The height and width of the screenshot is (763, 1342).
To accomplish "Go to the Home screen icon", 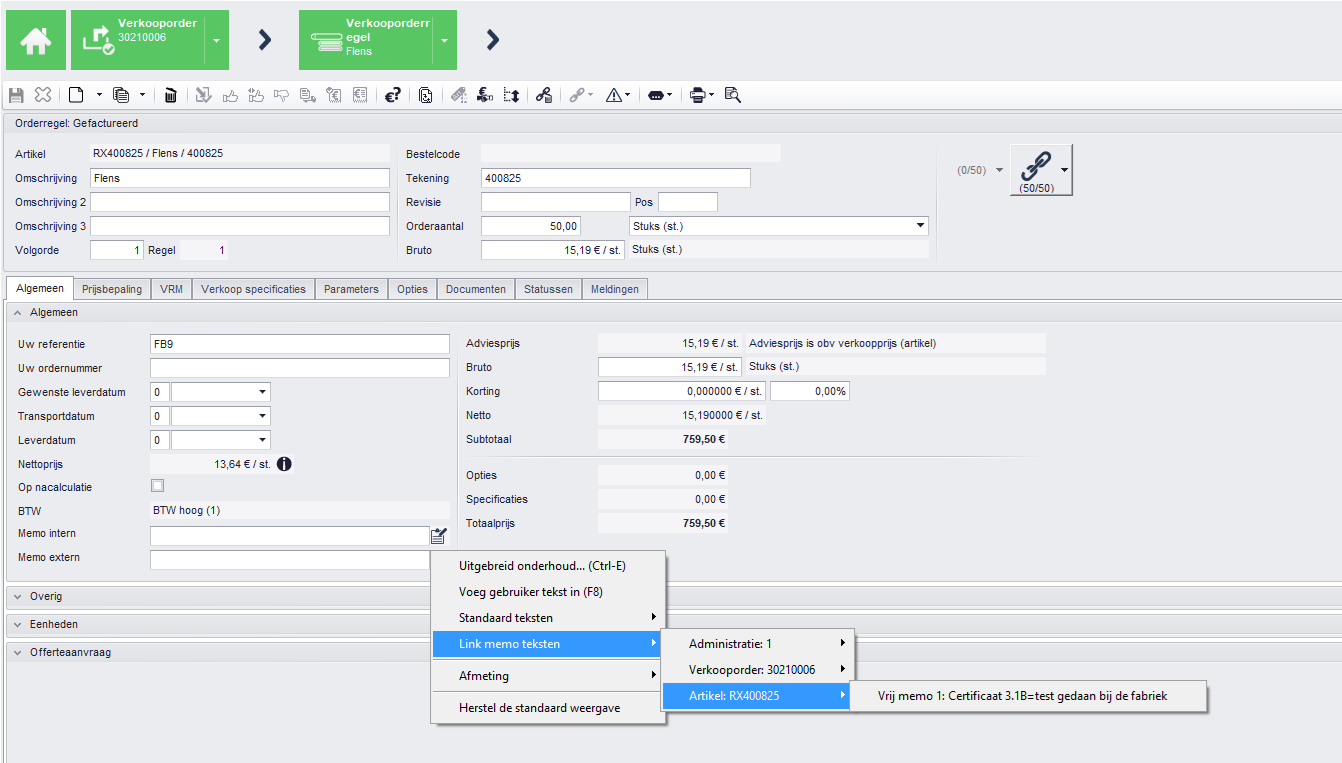I will pyautogui.click(x=36, y=40).
